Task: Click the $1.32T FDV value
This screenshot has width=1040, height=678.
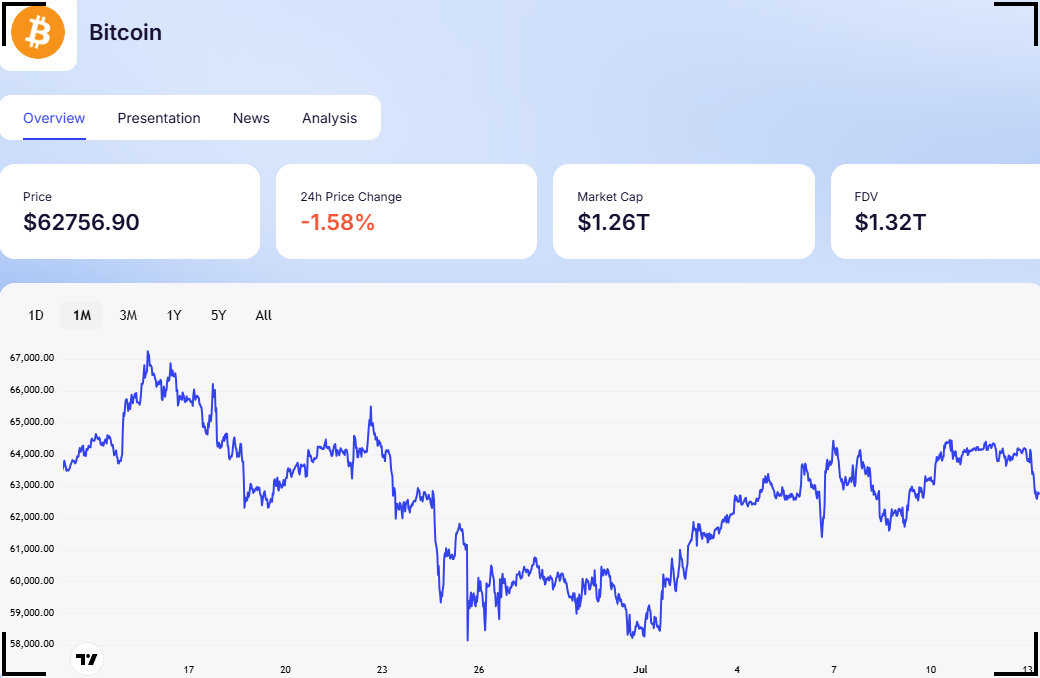Action: 890,222
